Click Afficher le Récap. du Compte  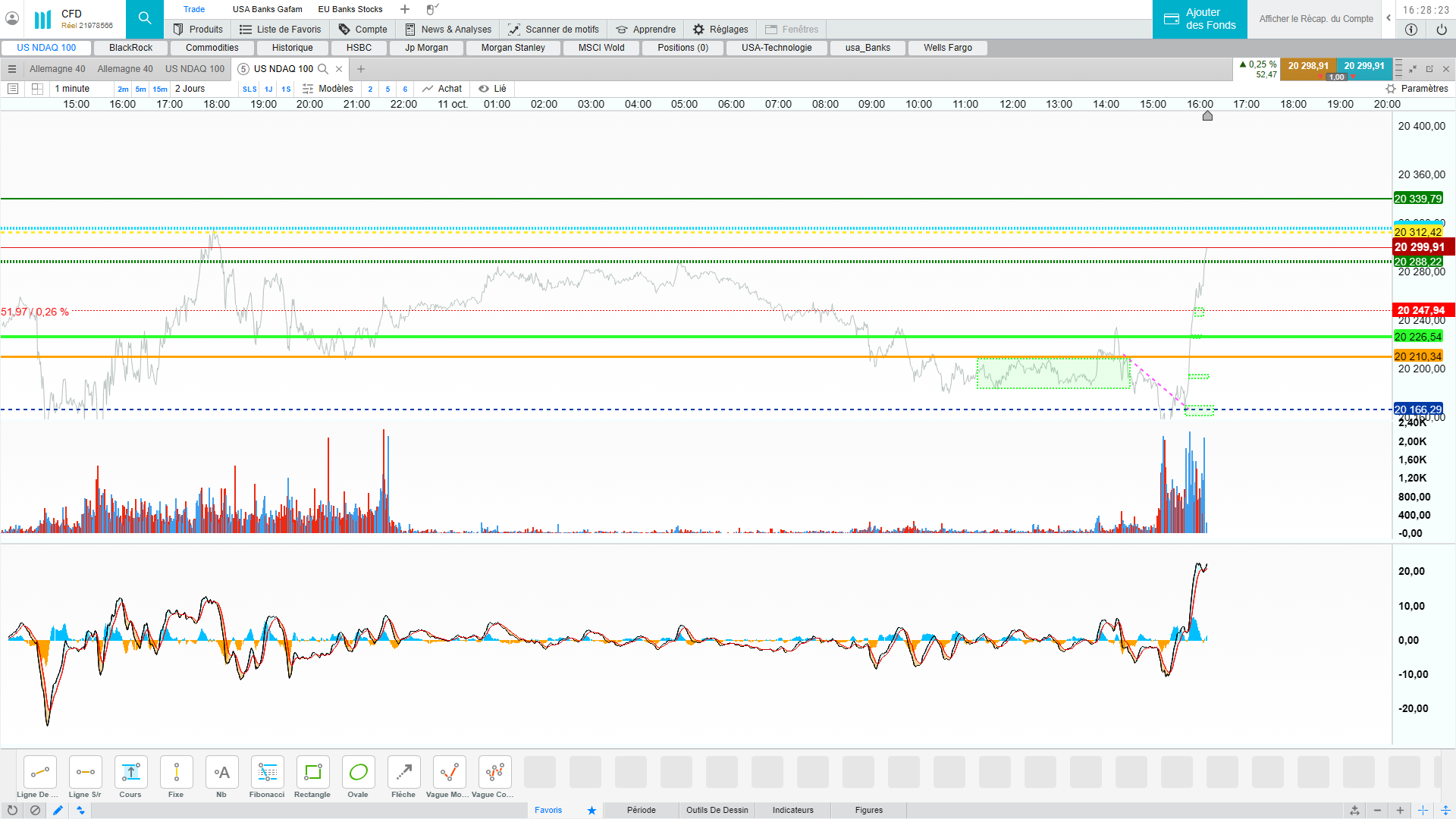tap(1316, 19)
